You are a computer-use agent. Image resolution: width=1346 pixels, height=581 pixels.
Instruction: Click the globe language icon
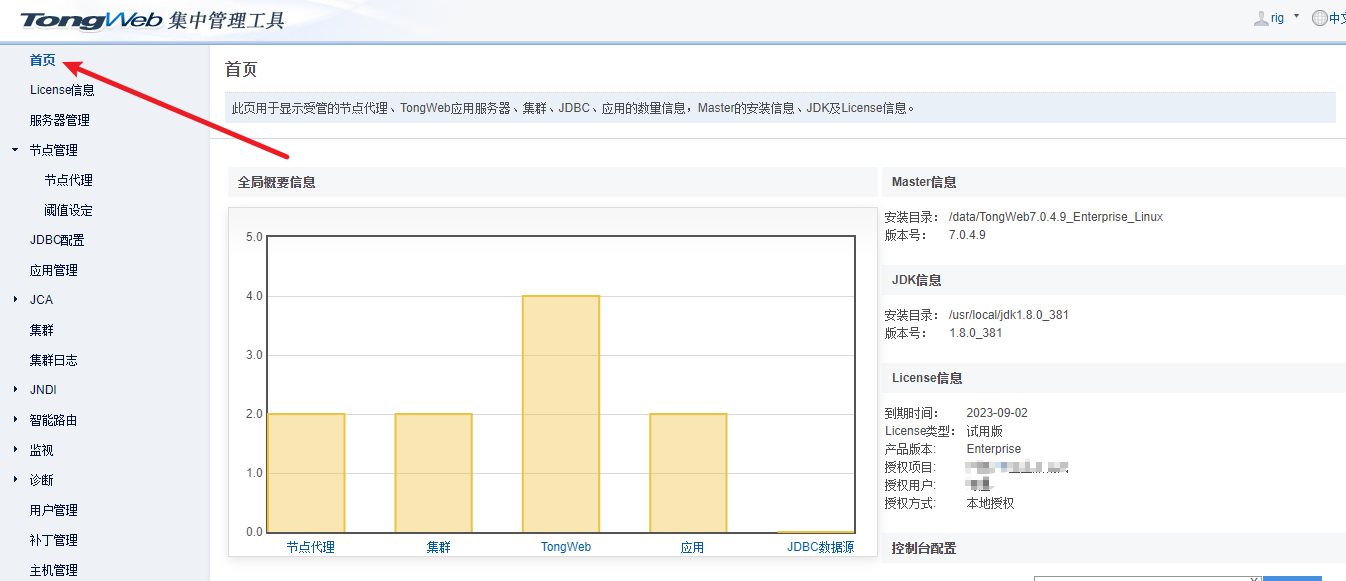1320,18
